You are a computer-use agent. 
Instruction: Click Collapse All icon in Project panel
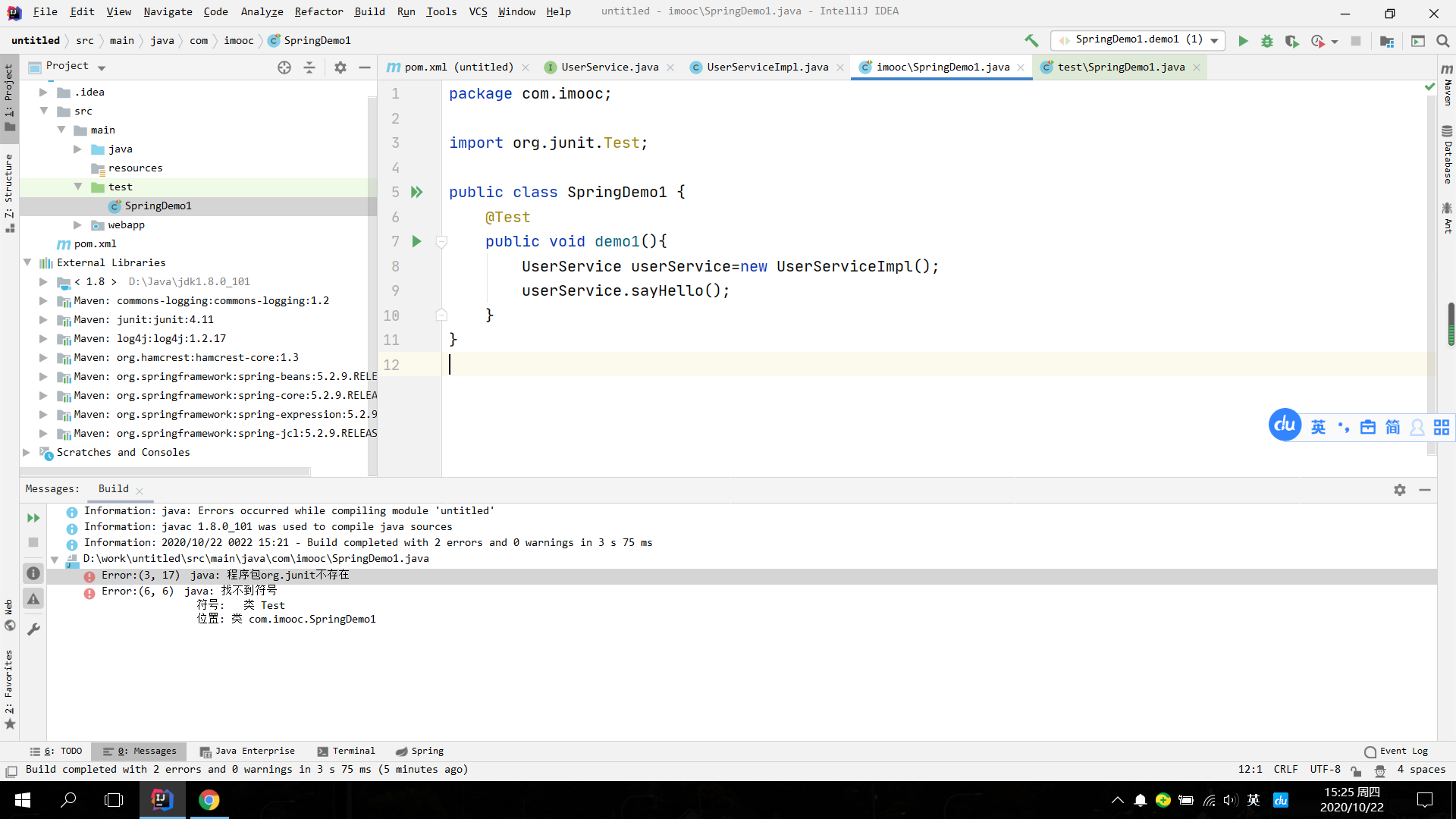(309, 67)
